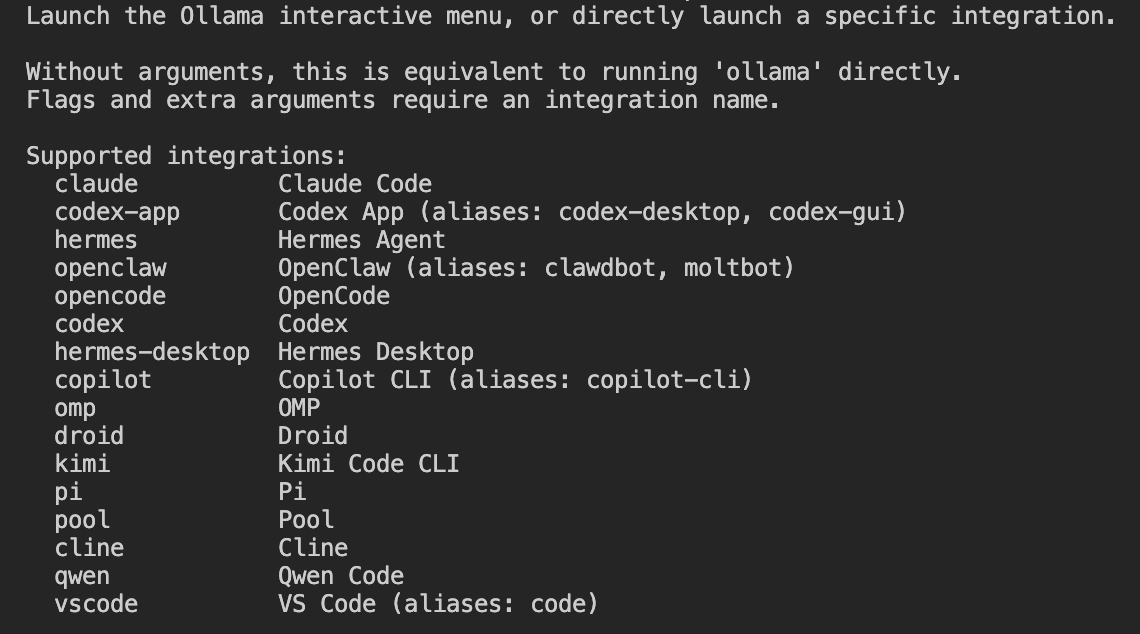Click 'VS Code (aliases: code)' text
Viewport: 1140px width, 634px height.
[x=438, y=604]
